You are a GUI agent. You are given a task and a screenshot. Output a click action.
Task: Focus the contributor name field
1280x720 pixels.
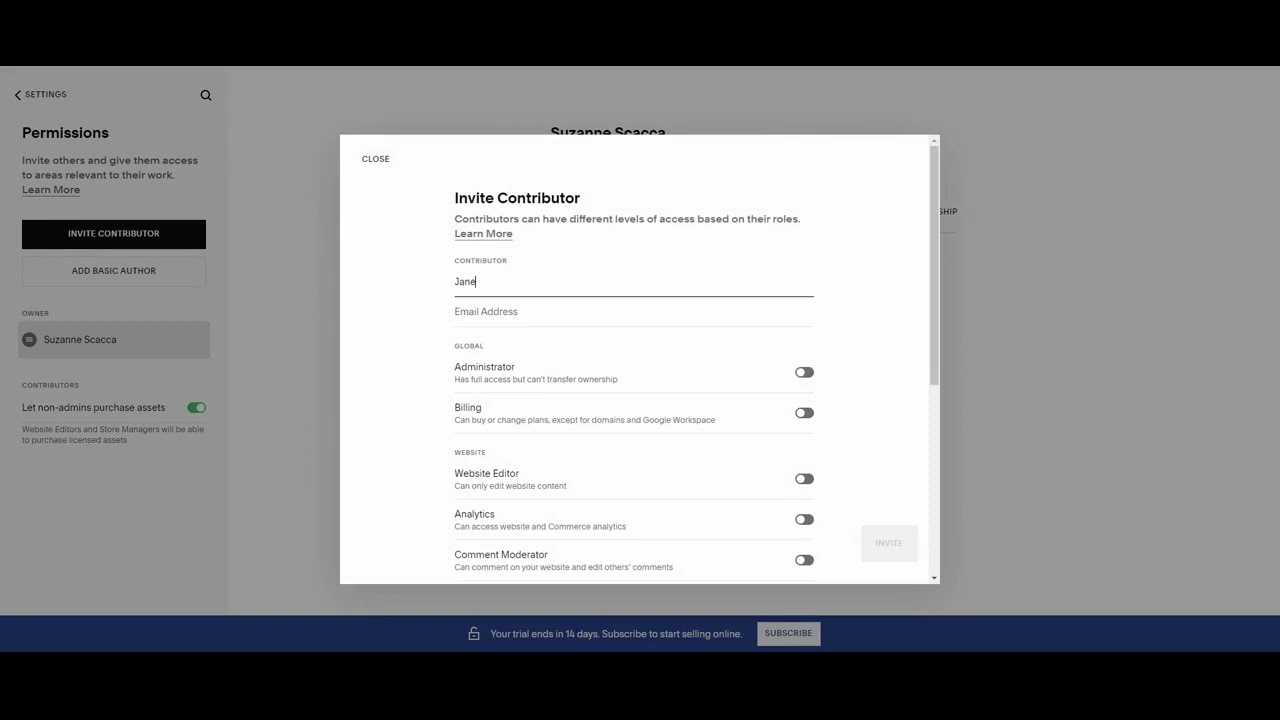point(634,282)
